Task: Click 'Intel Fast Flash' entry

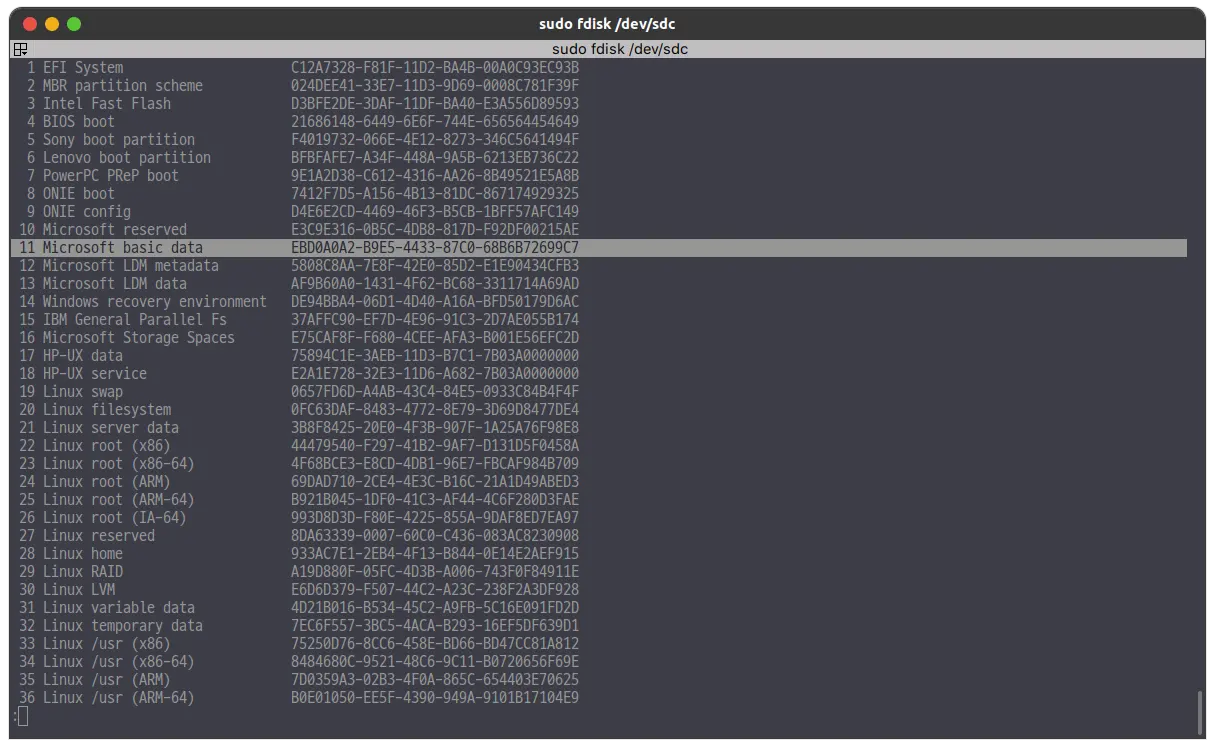Action: (107, 104)
